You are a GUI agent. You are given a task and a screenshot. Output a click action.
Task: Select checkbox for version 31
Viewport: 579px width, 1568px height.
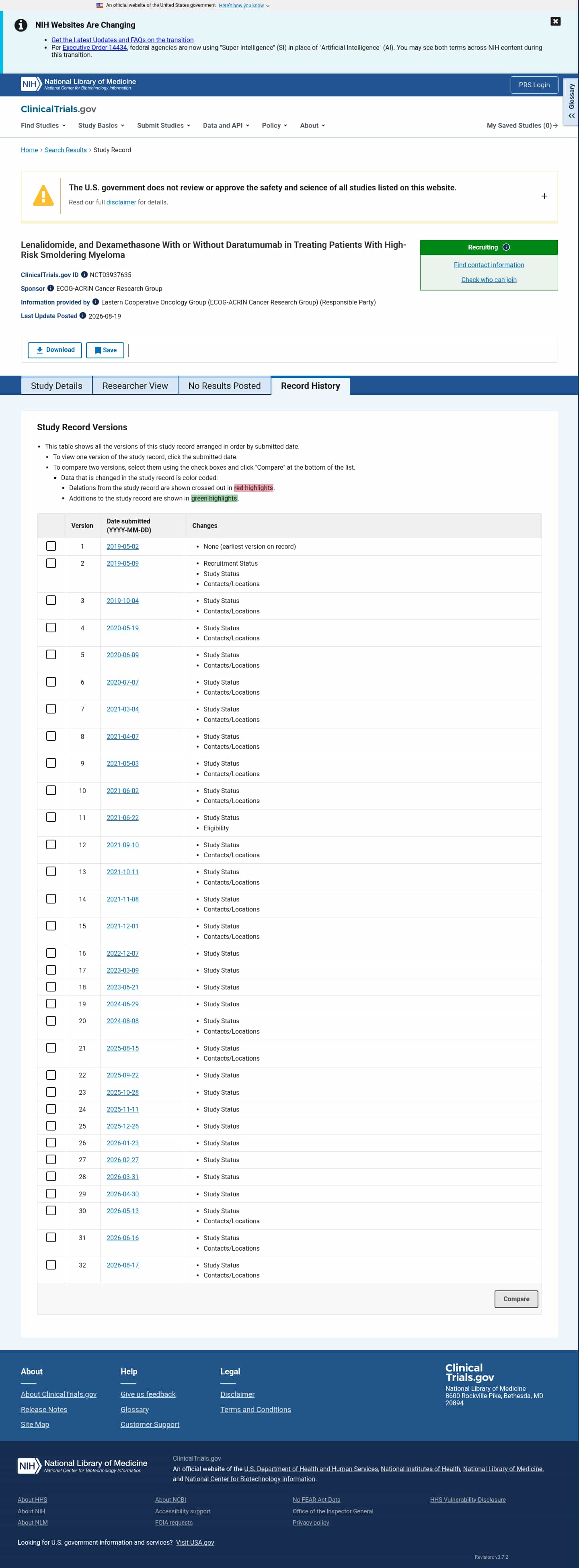point(51,1237)
